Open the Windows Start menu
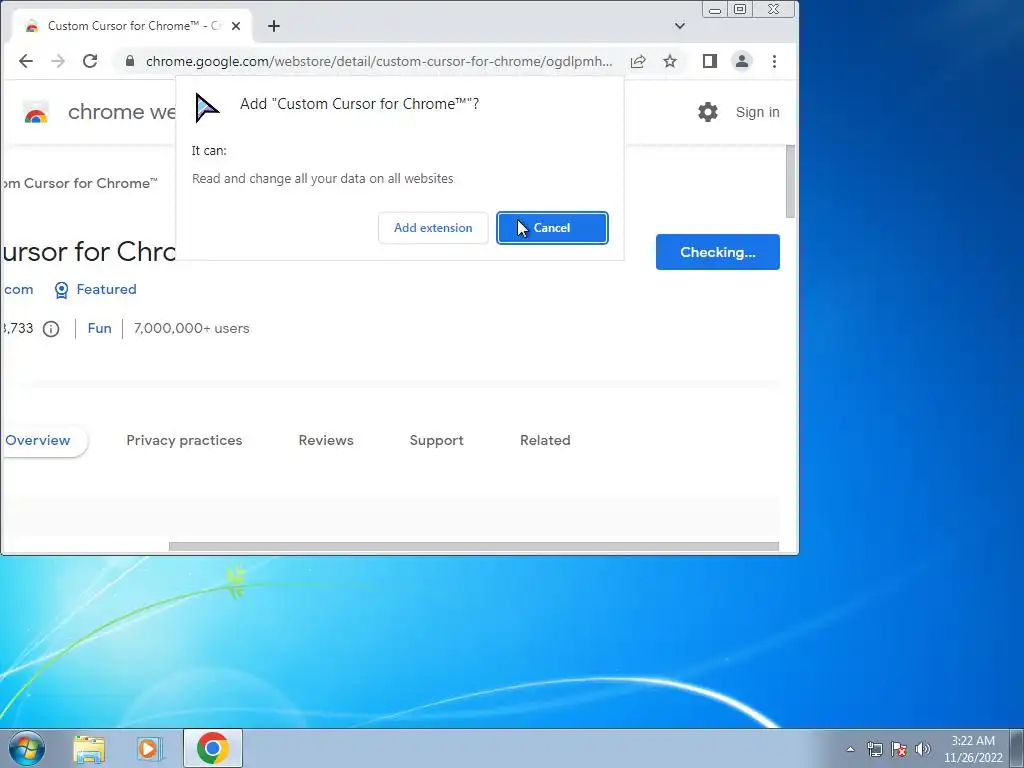The width and height of the screenshot is (1024, 768). coord(27,748)
